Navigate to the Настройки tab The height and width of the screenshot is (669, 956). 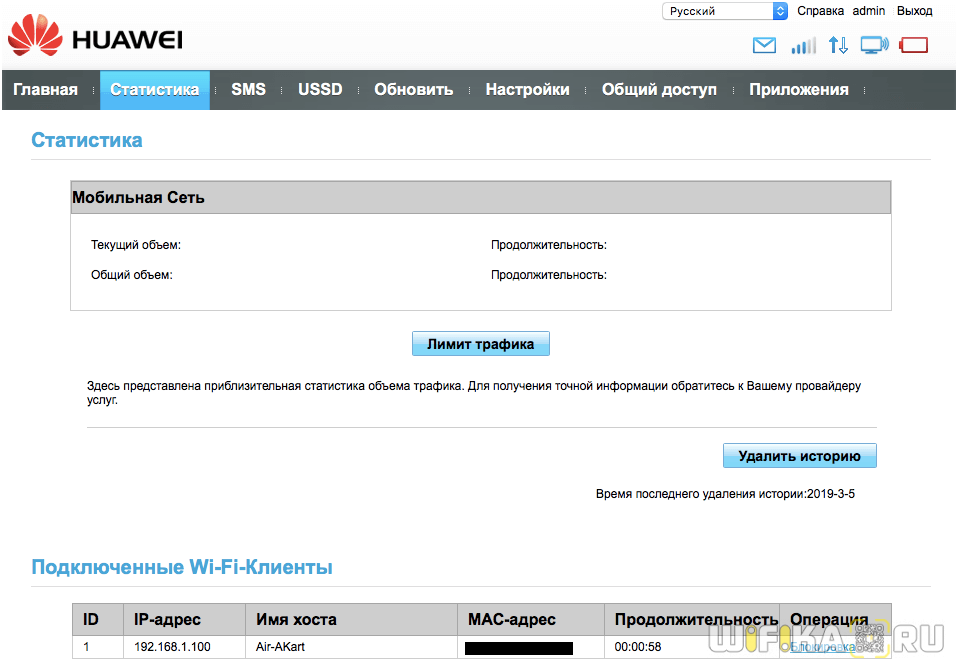(x=527, y=90)
